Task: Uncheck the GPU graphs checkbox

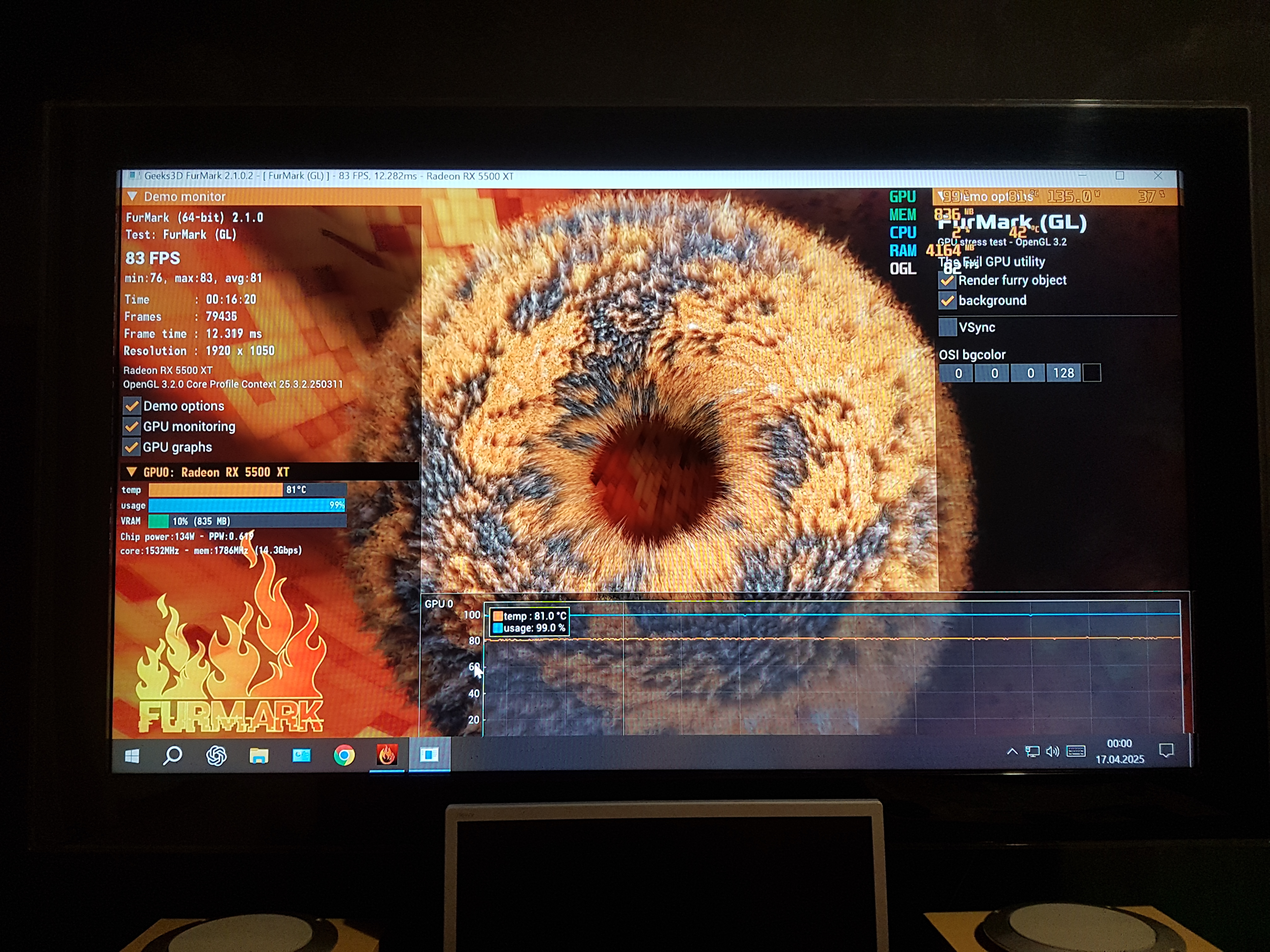Action: (131, 447)
